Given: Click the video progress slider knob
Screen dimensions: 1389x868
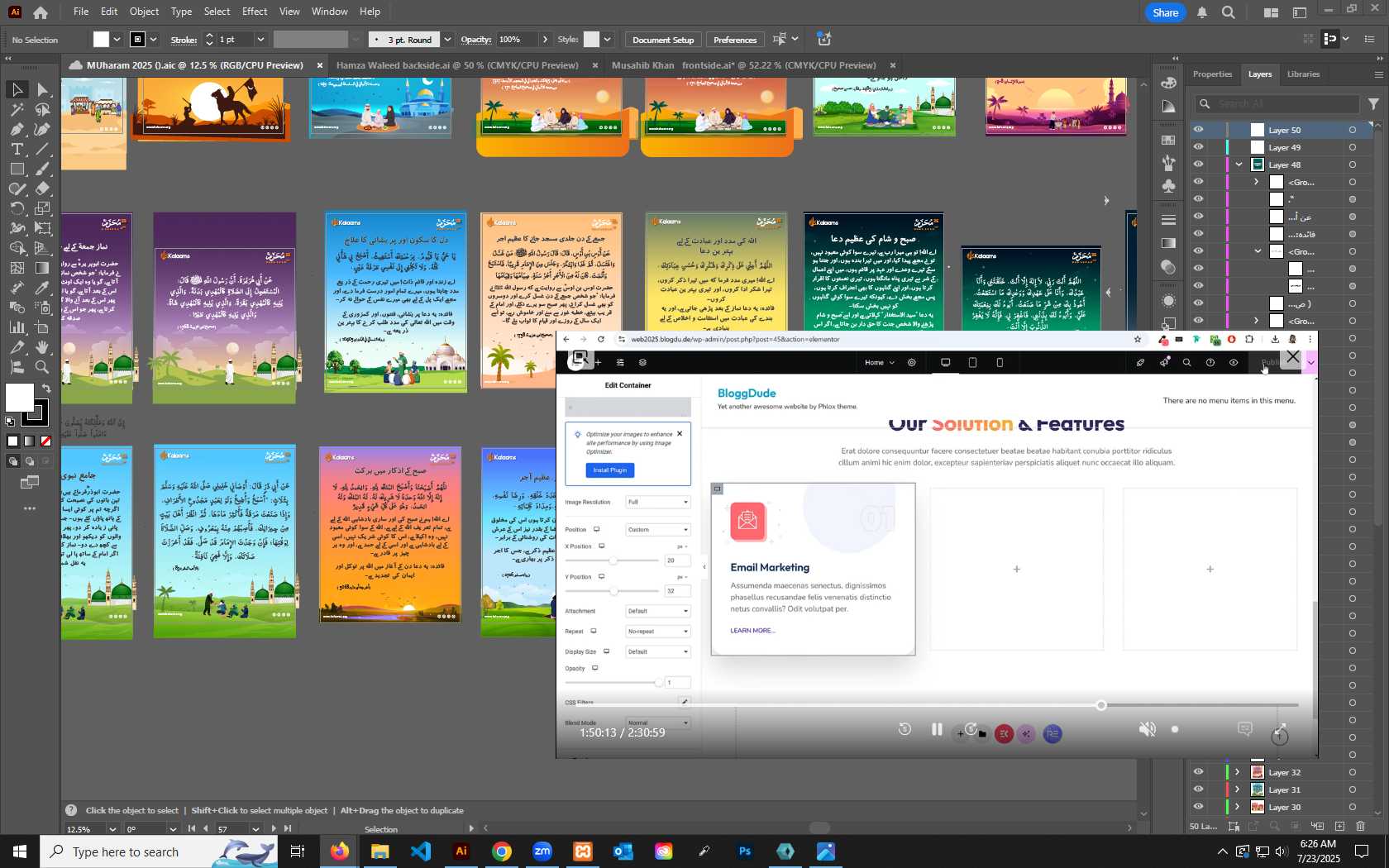Looking at the screenshot, I should point(1101,705).
